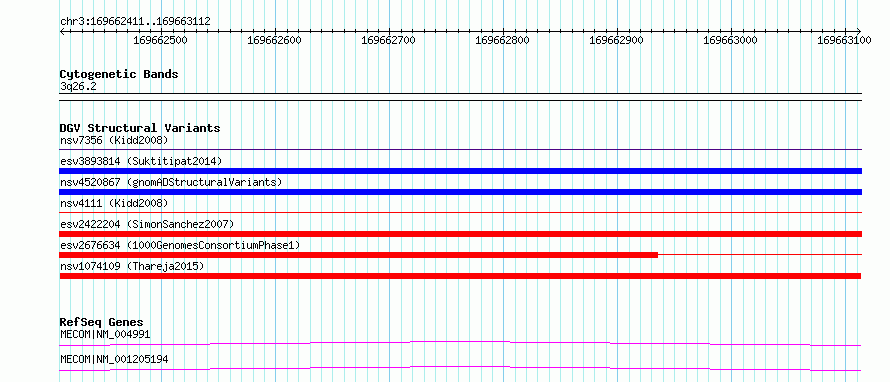This screenshot has height=382, width=890.
Task: Click ruler tick label 169663100
Action: click(x=845, y=40)
